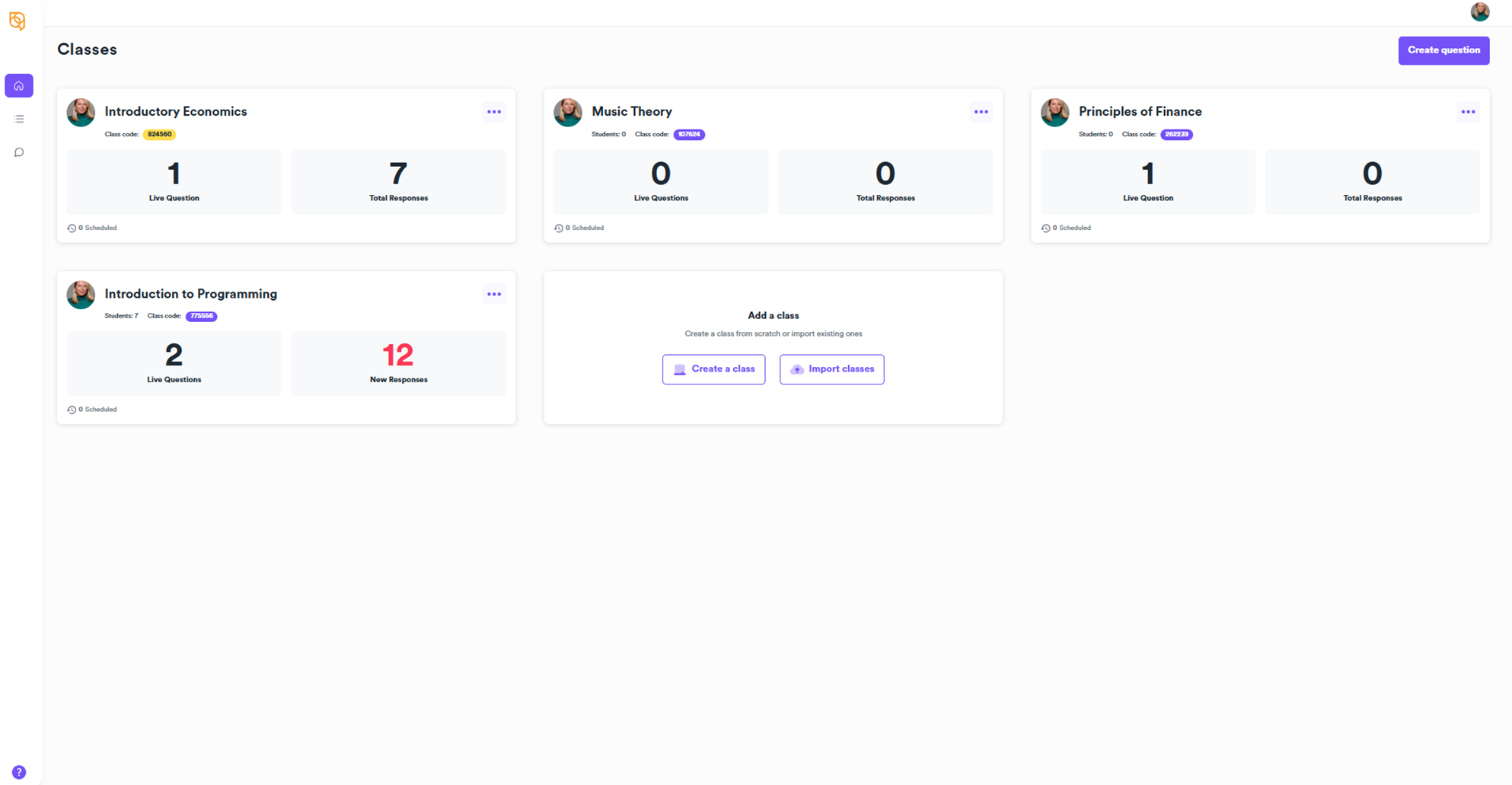
Task: Open the chat bubble icon in sidebar
Action: [x=19, y=152]
